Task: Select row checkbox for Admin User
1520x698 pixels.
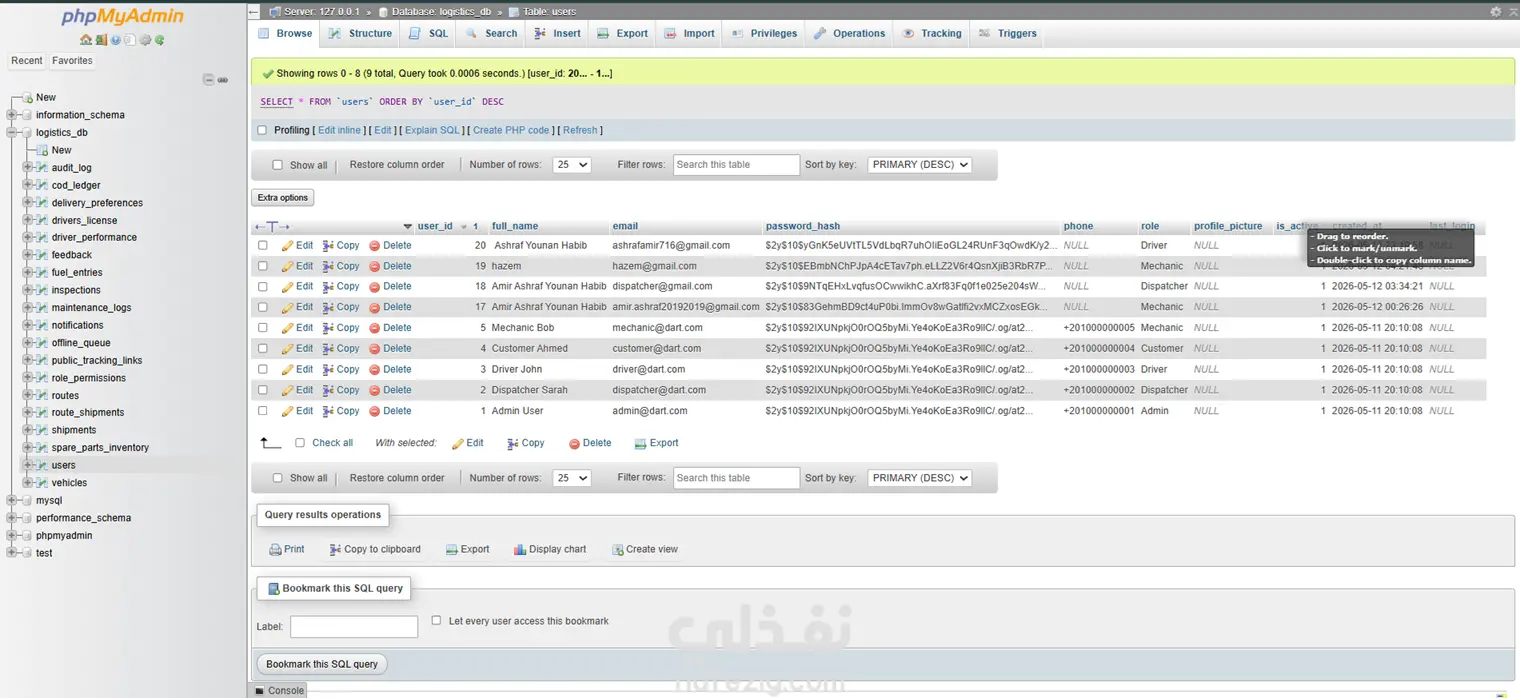Action: 263,411
